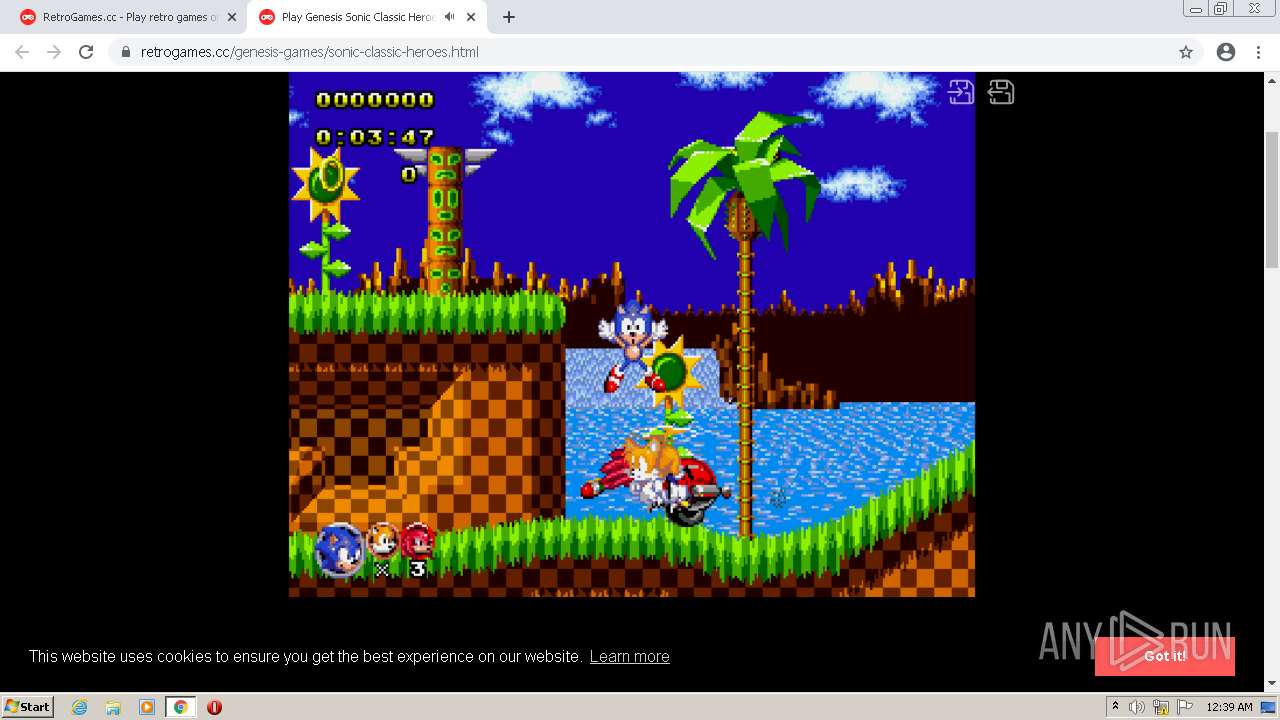Select Chrome in the taskbar

click(180, 707)
